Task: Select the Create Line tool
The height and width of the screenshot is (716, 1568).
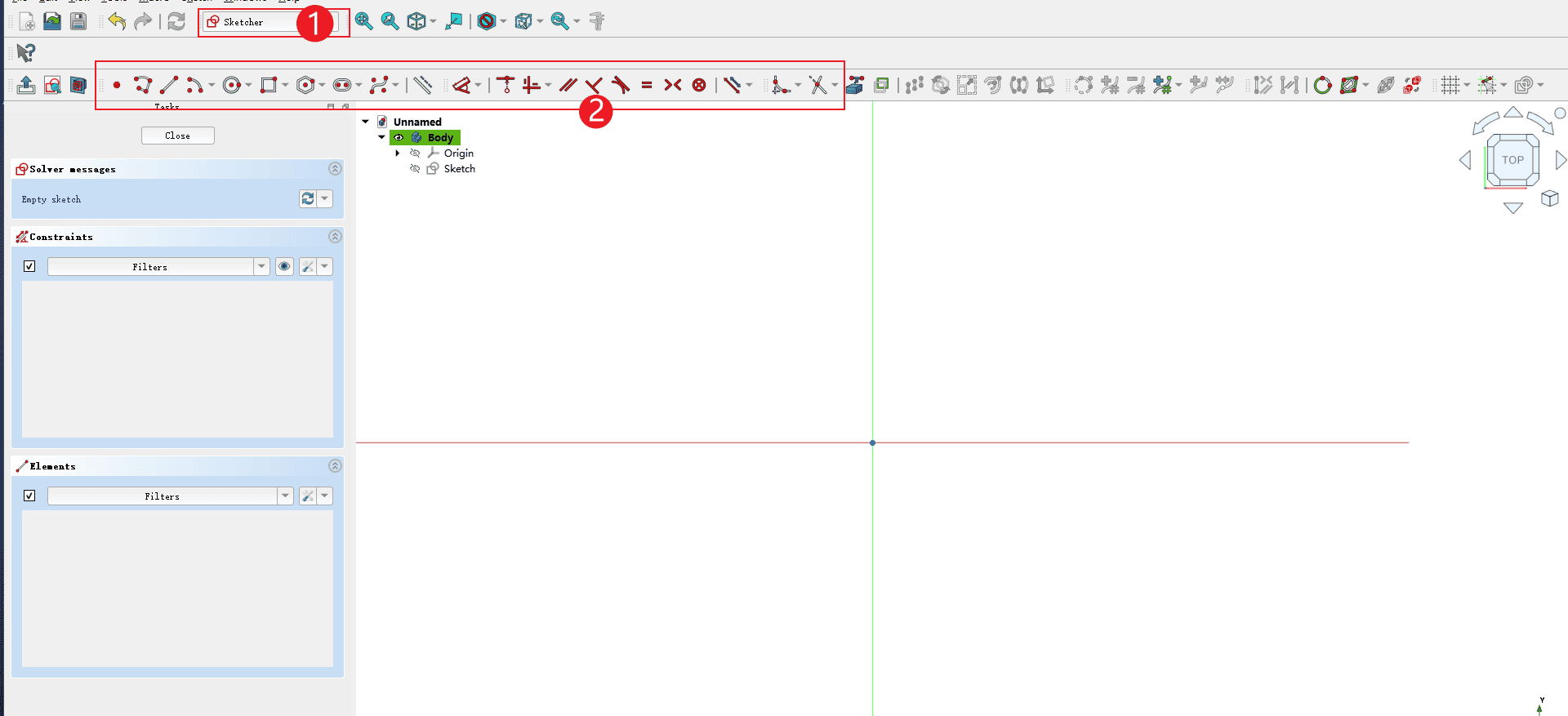Action: (169, 85)
